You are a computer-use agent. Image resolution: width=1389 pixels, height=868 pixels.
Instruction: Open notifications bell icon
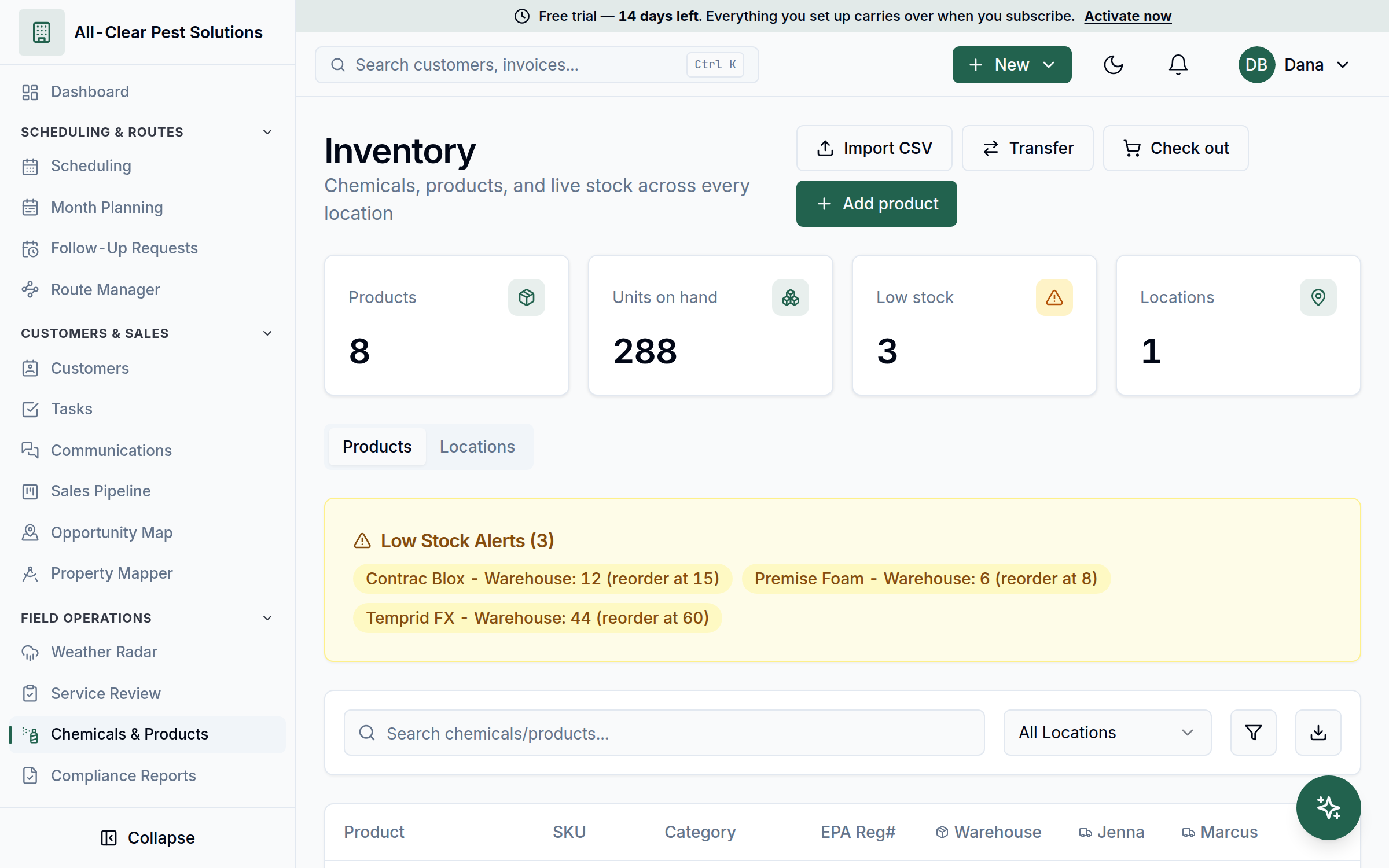[1178, 65]
